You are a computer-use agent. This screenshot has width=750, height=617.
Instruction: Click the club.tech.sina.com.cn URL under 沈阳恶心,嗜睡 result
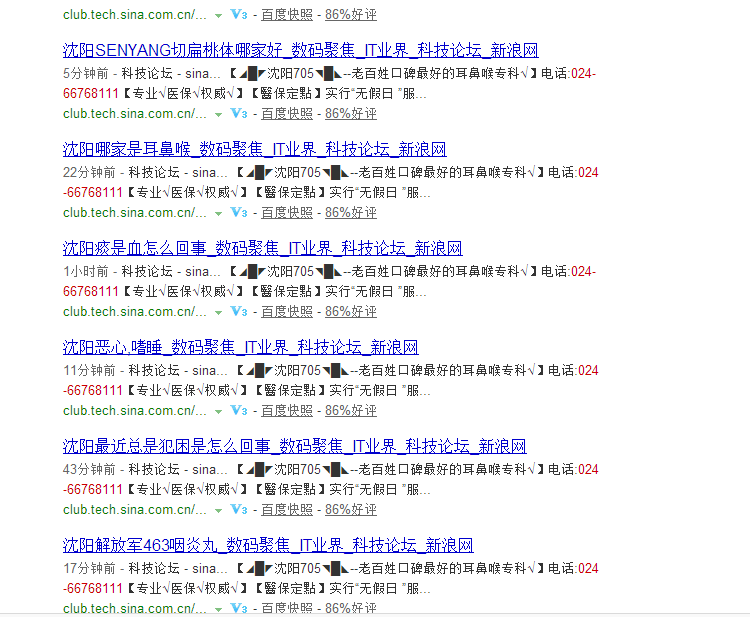point(134,411)
